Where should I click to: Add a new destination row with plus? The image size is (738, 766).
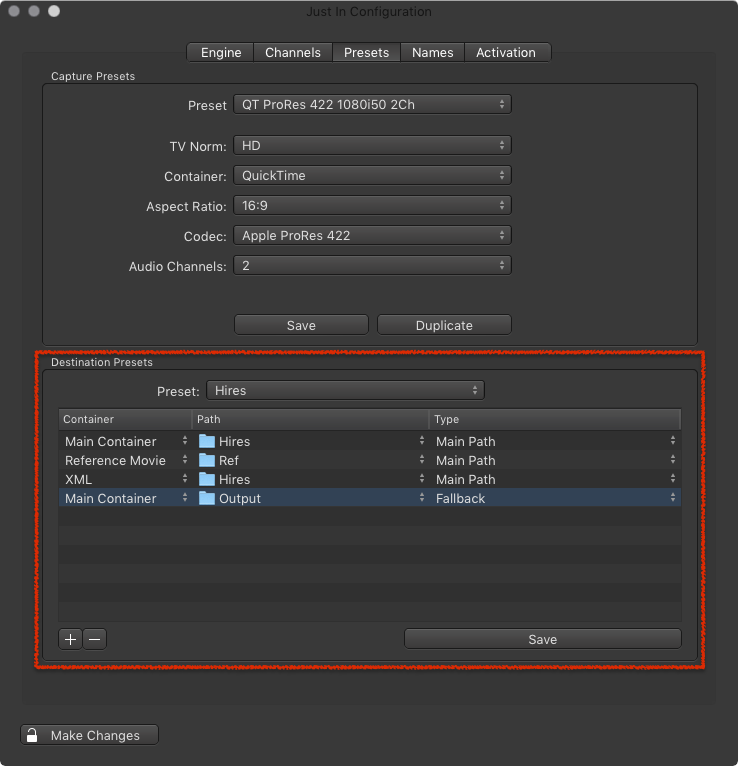click(70, 639)
